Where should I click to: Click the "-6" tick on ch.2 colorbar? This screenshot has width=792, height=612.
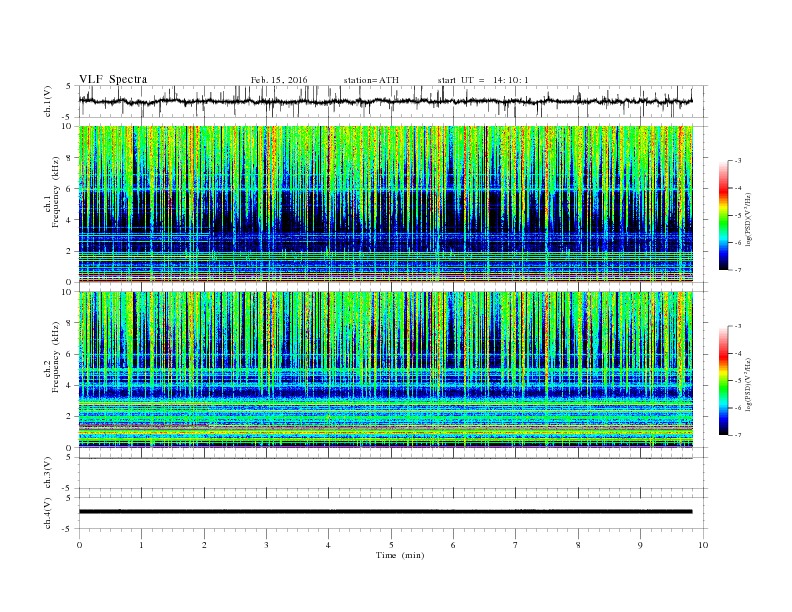pyautogui.click(x=738, y=408)
